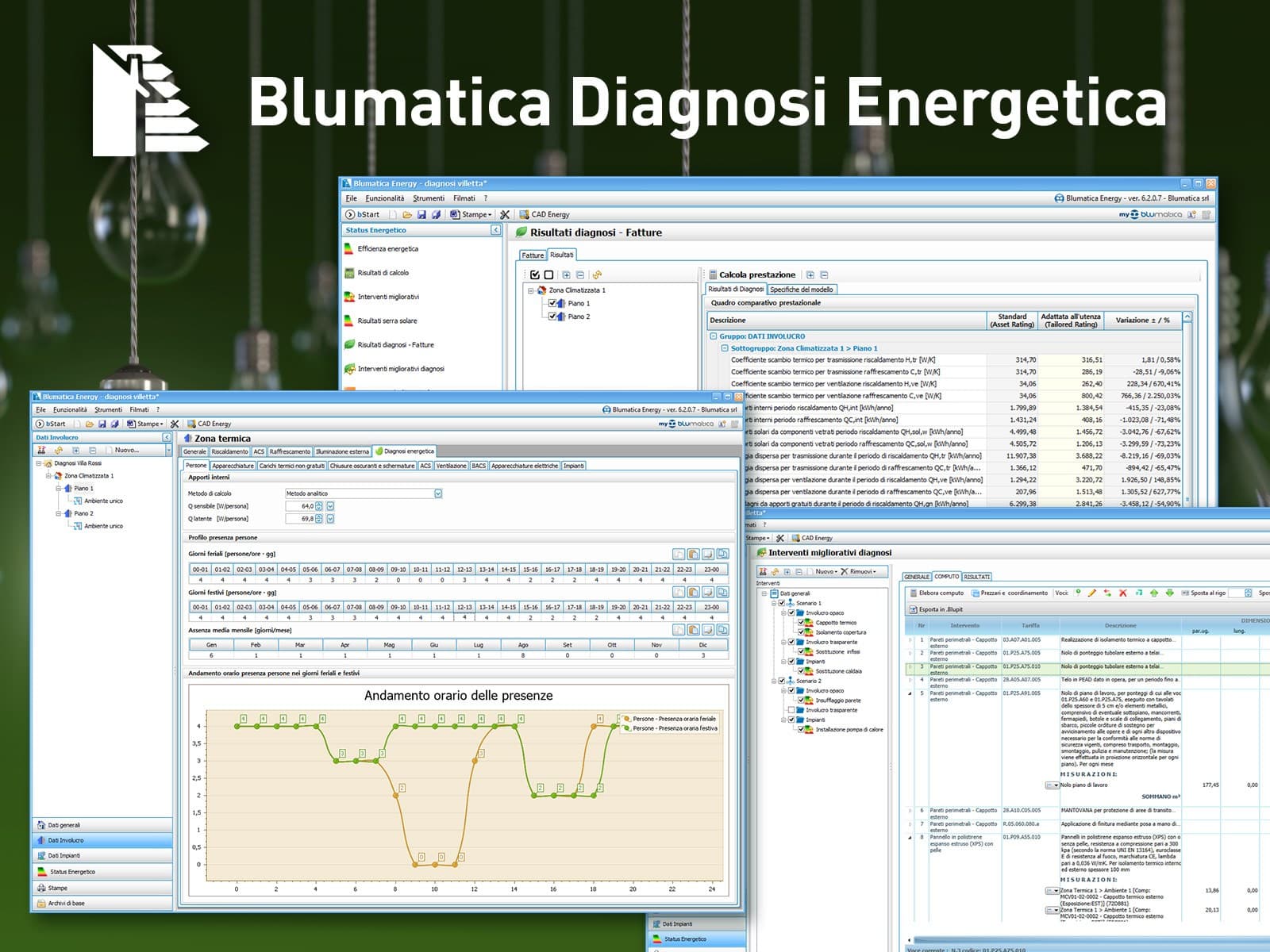
Task: Toggle the Installazione pompa di calore checkbox
Action: pyautogui.click(x=801, y=729)
